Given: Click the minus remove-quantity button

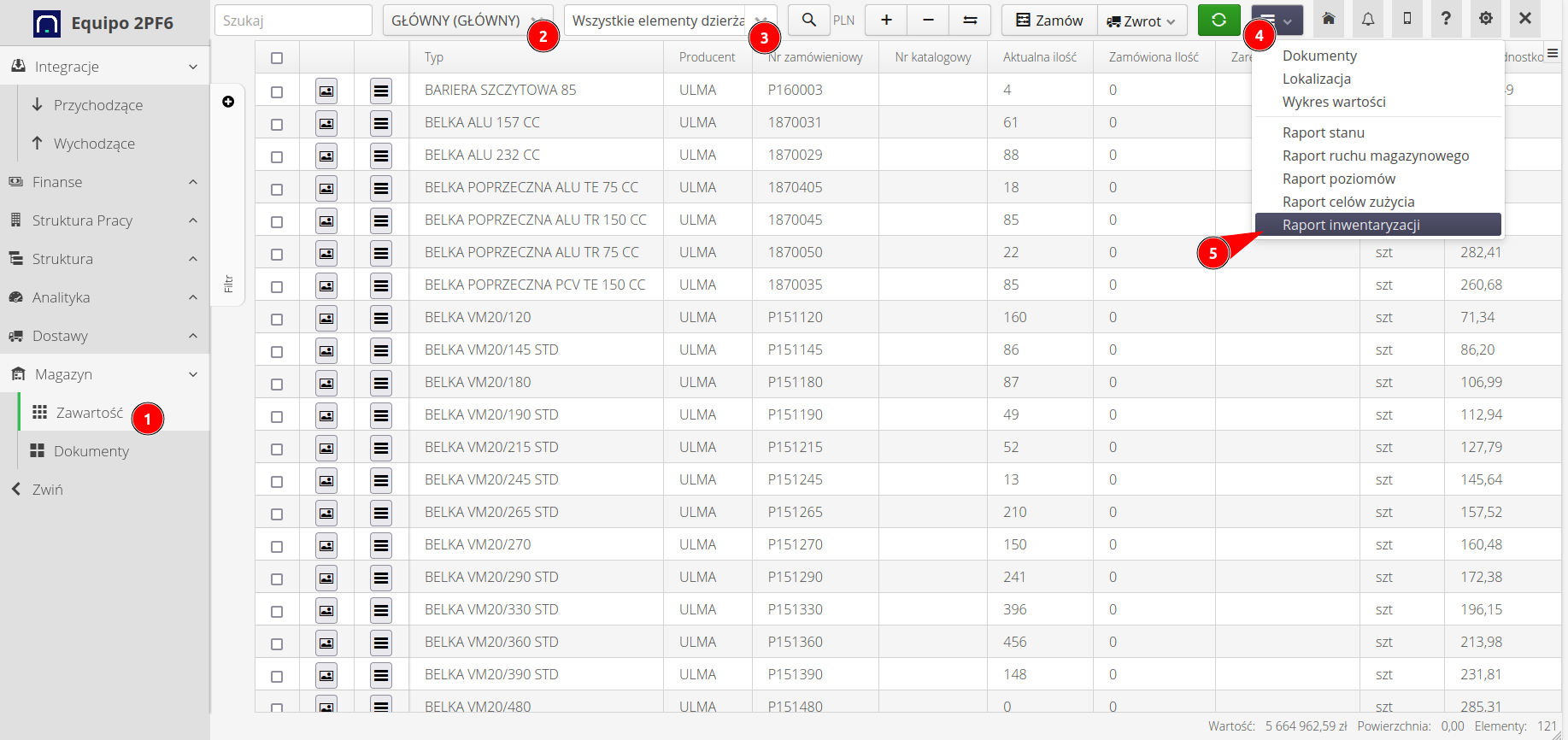Looking at the screenshot, I should click(928, 20).
